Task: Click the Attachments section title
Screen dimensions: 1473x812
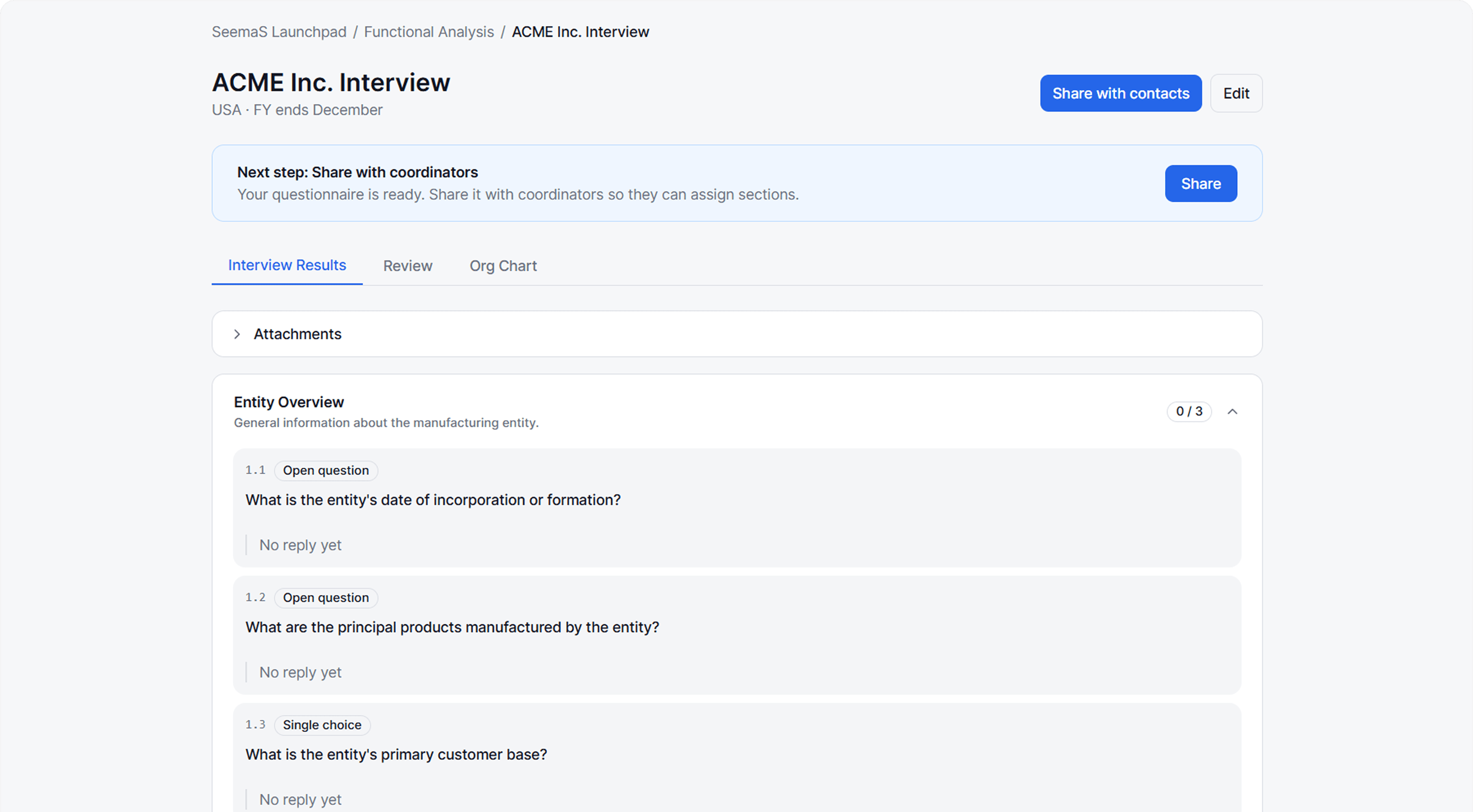Action: point(298,334)
